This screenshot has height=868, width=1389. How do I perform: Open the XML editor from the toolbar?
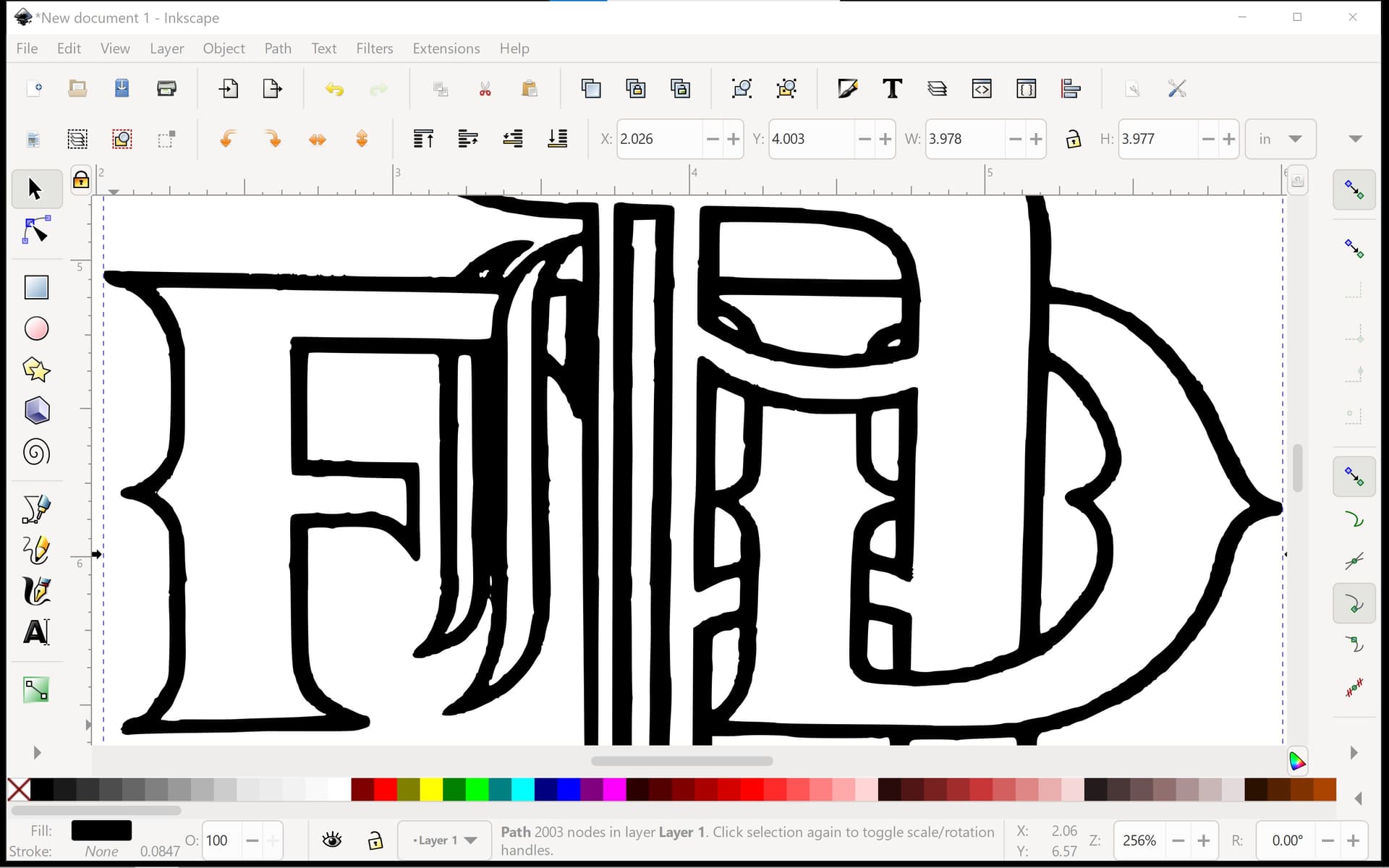(x=982, y=88)
